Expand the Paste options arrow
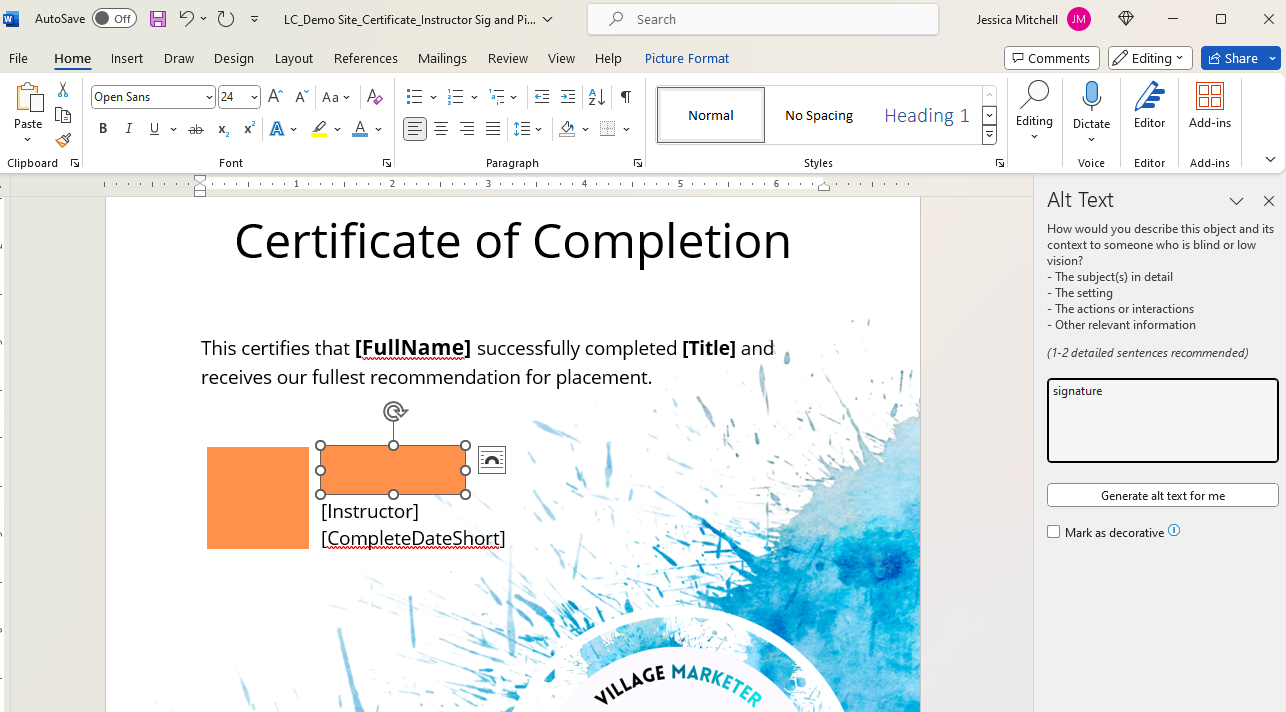 coord(28,139)
